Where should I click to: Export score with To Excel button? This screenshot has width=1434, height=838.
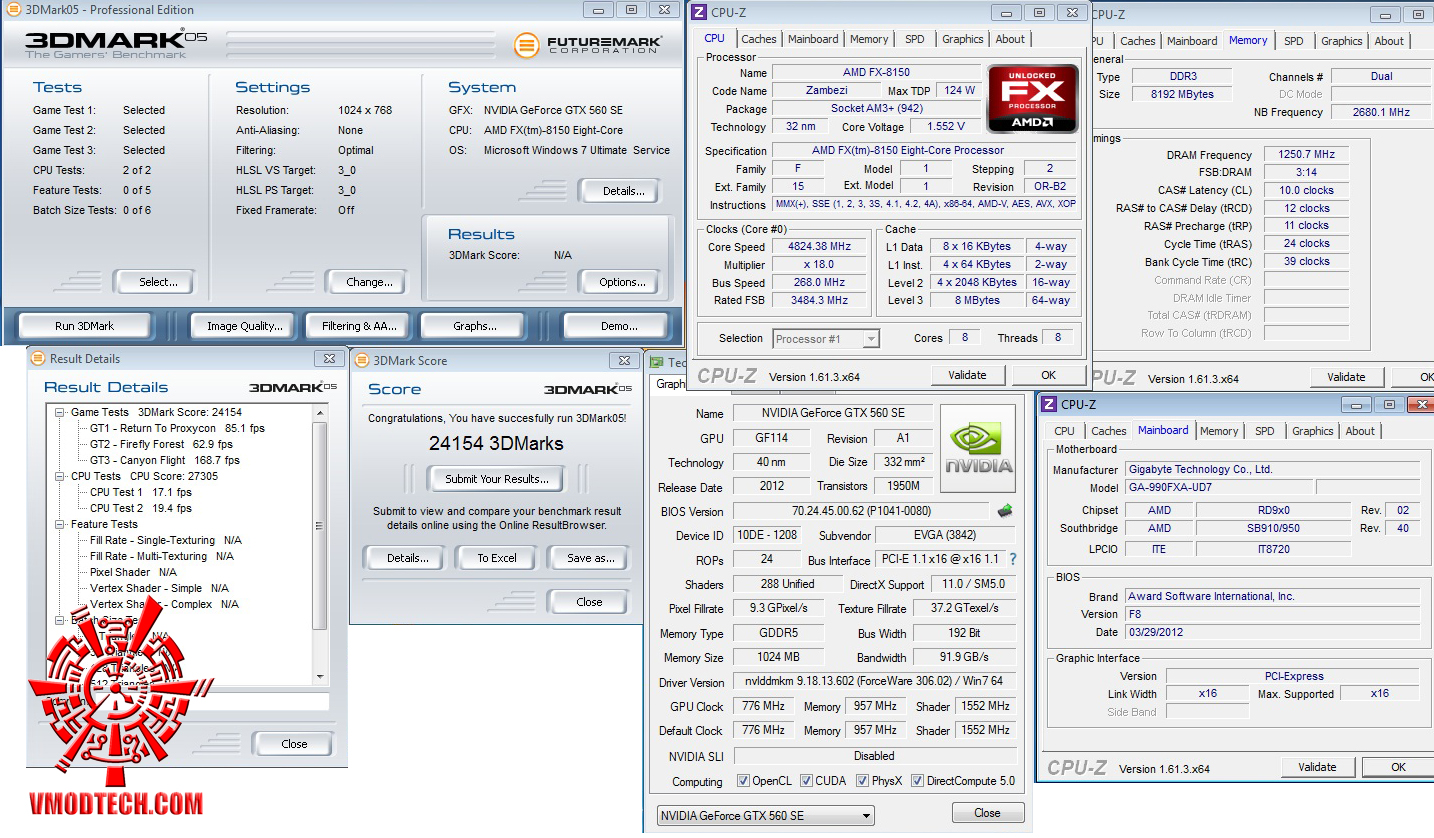point(497,558)
